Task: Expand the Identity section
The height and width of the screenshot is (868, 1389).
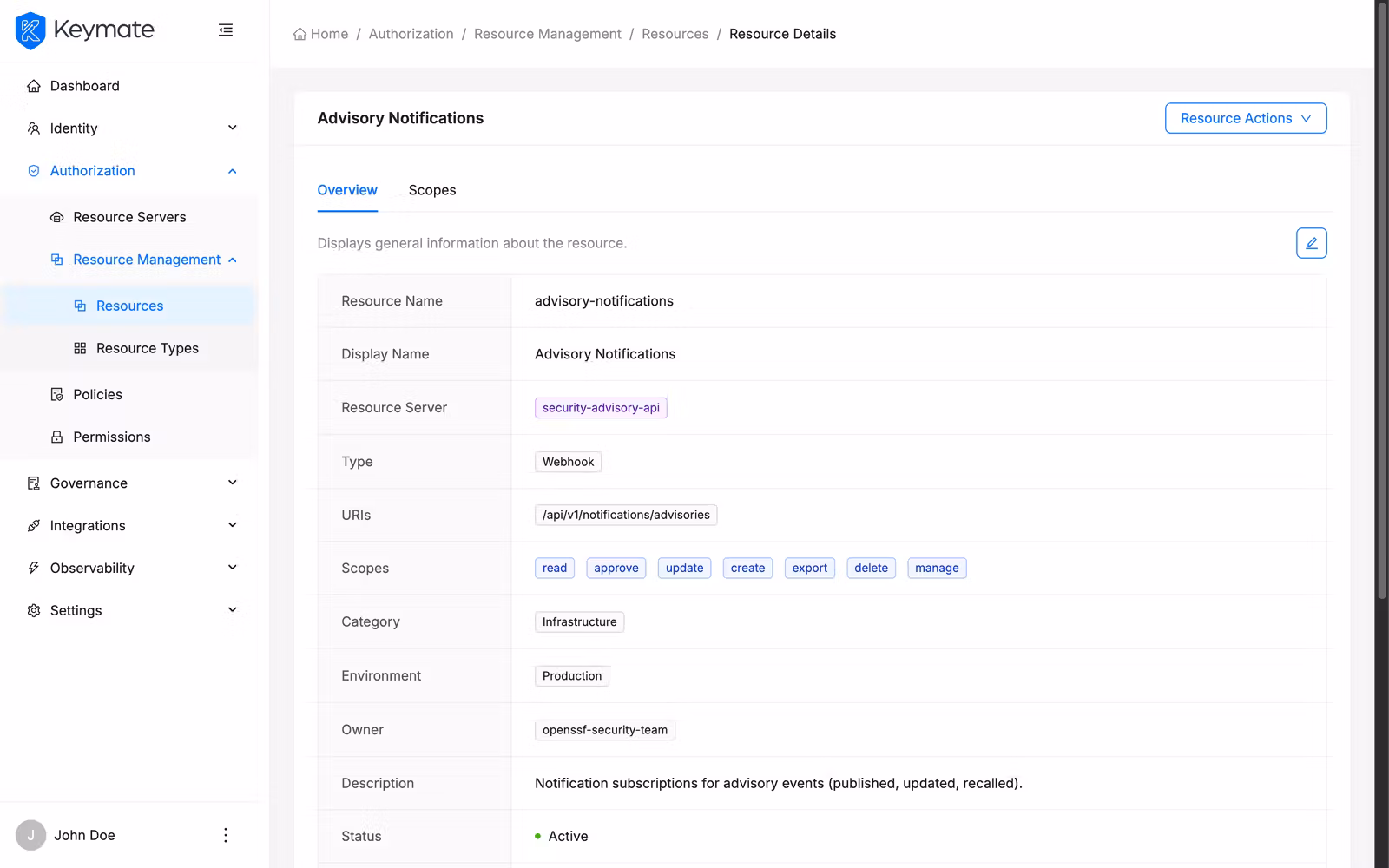Action: (232, 128)
